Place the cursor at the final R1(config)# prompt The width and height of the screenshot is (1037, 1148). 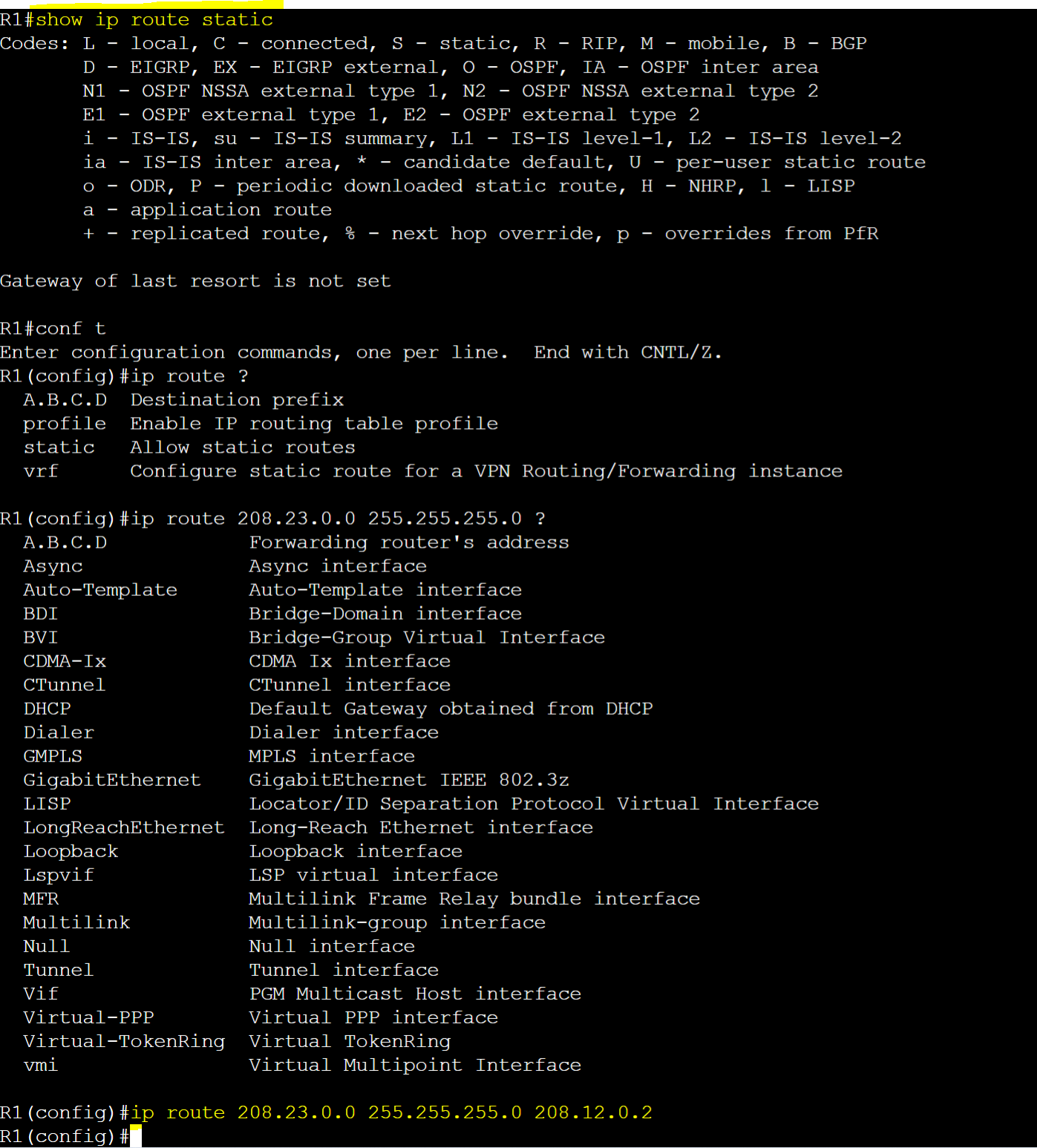point(136,1136)
